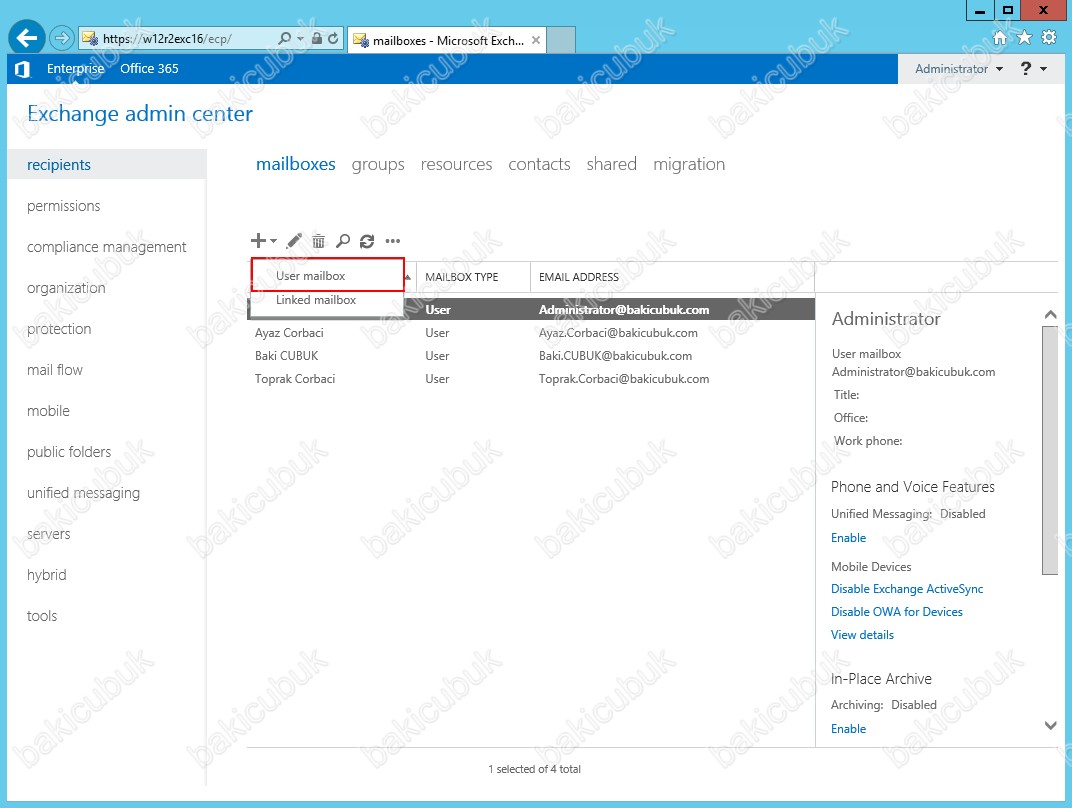Click the address bar refresh icon
This screenshot has height=808, width=1072.
[333, 39]
